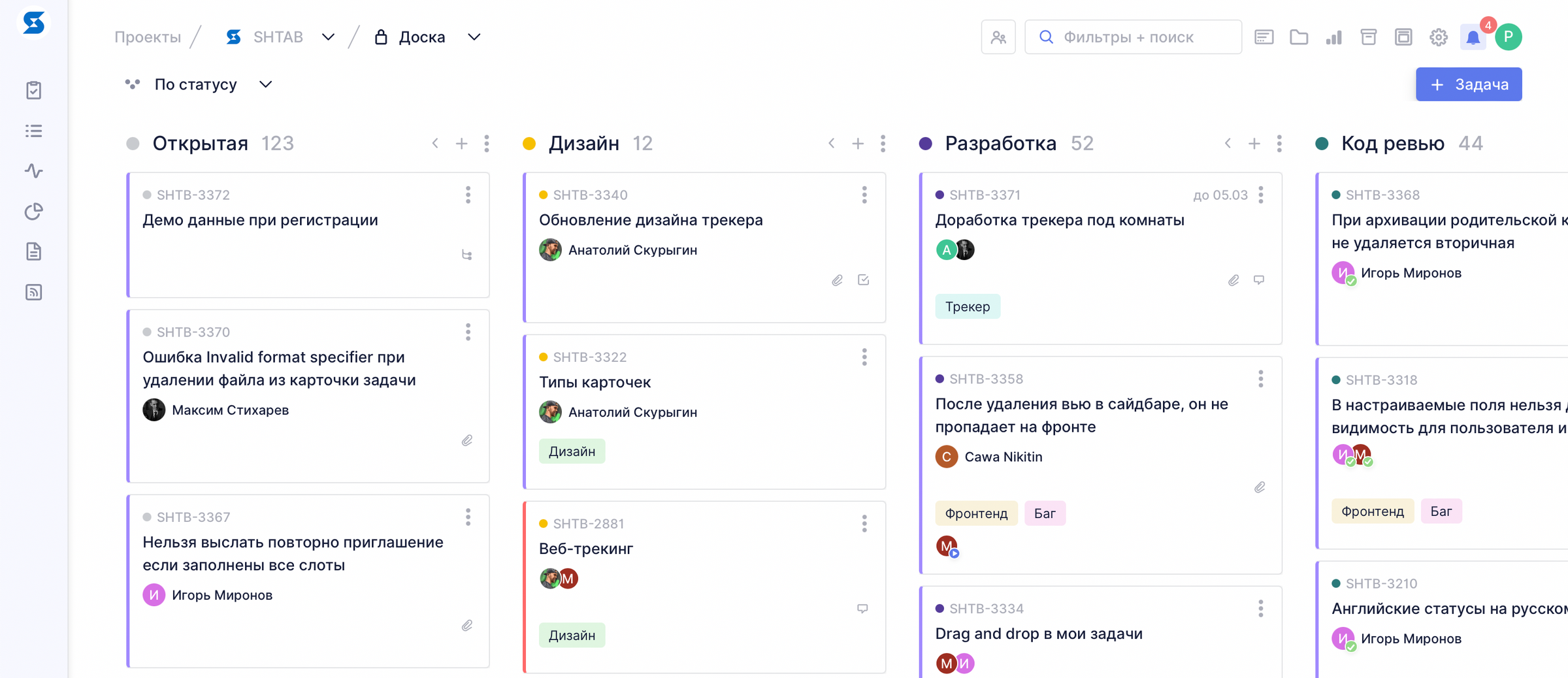Open notifications bell with red badge
Viewport: 1568px width, 678px height.
pyautogui.click(x=1473, y=37)
